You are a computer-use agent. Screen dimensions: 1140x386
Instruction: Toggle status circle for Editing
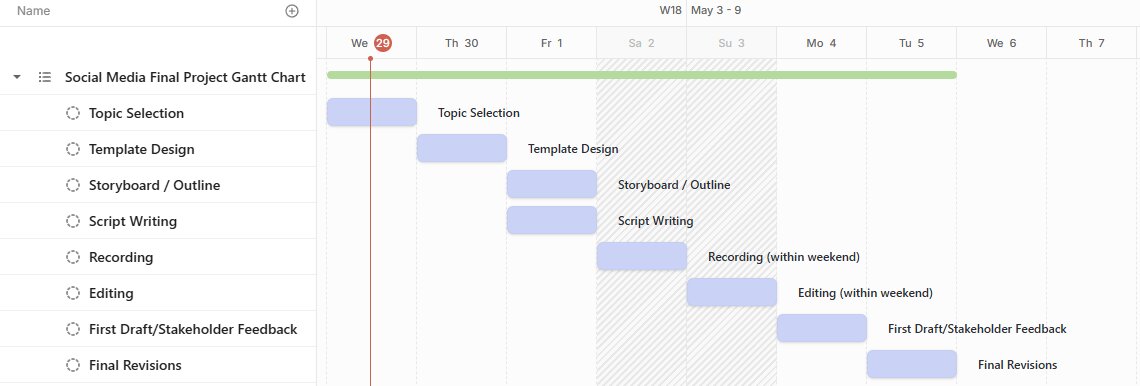coord(73,293)
